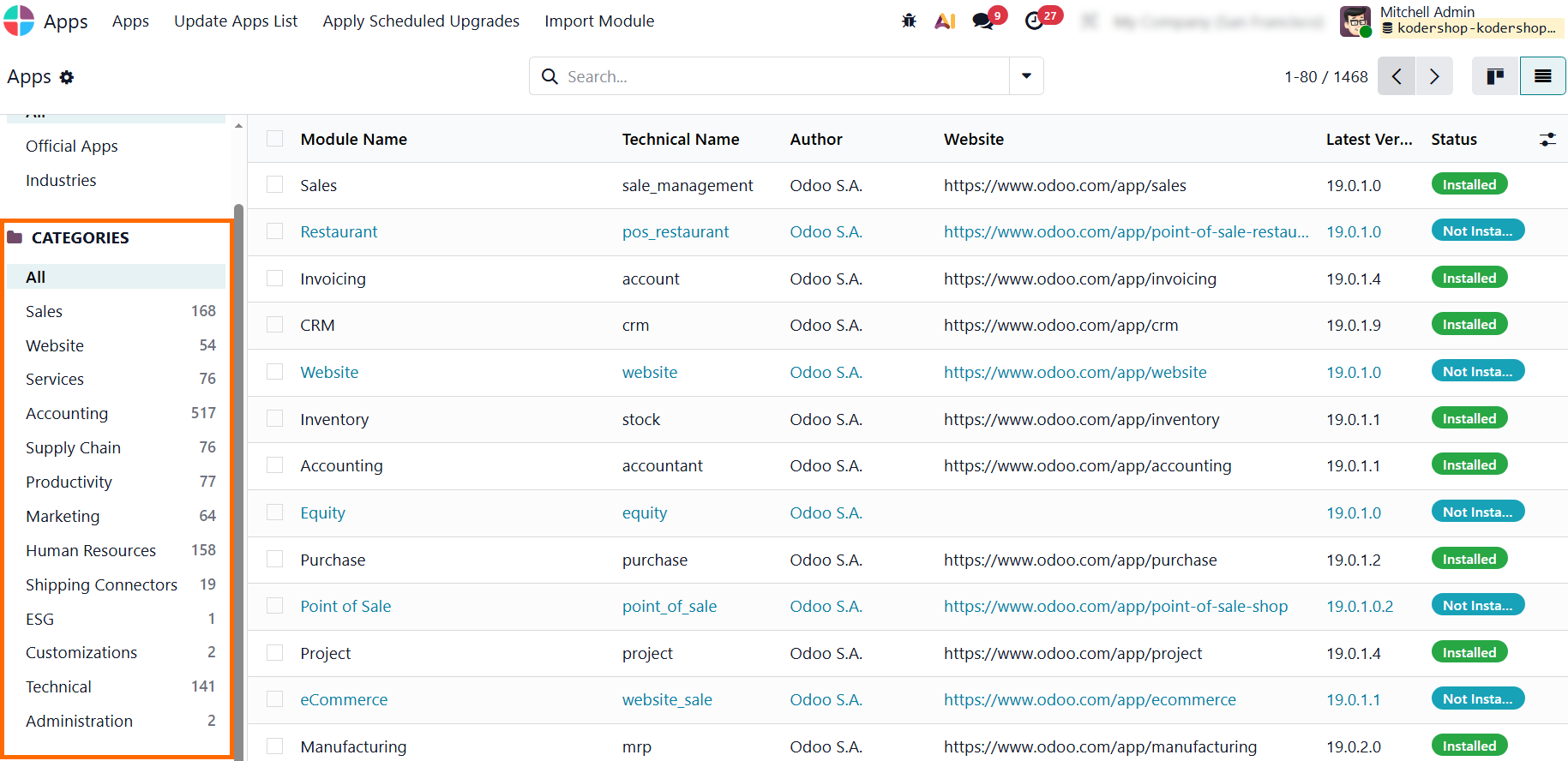Tick the checkbox for the Sales module row
This screenshot has width=1568, height=761.
[274, 185]
